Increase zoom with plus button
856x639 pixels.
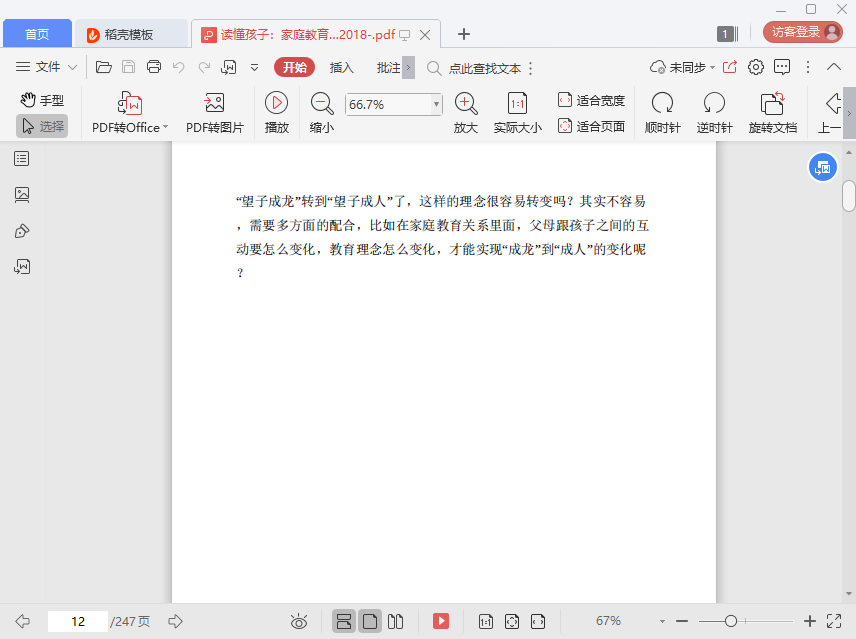810,621
